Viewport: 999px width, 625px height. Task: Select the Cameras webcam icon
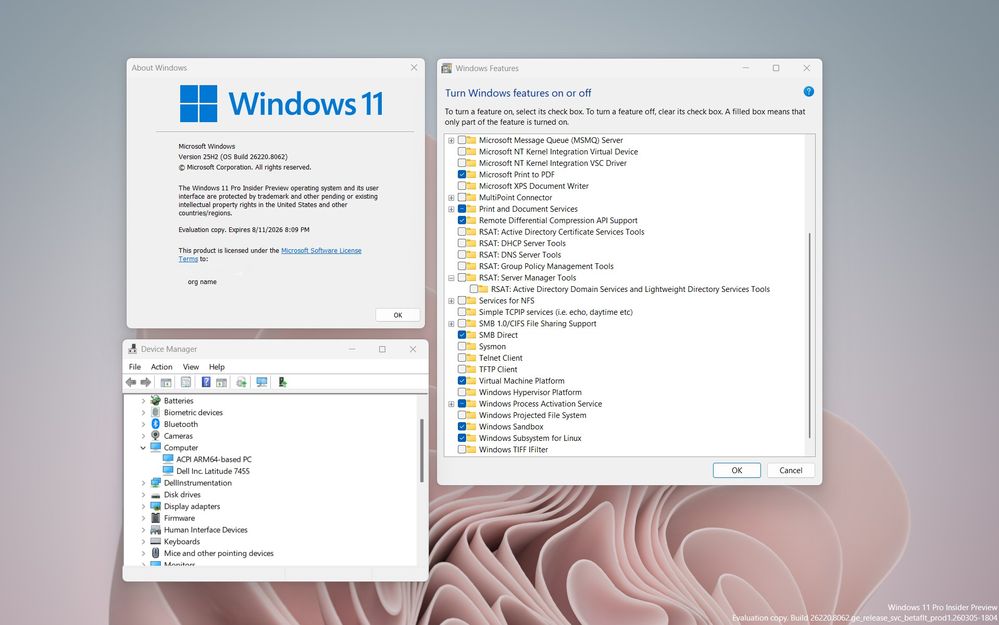pyautogui.click(x=155, y=436)
